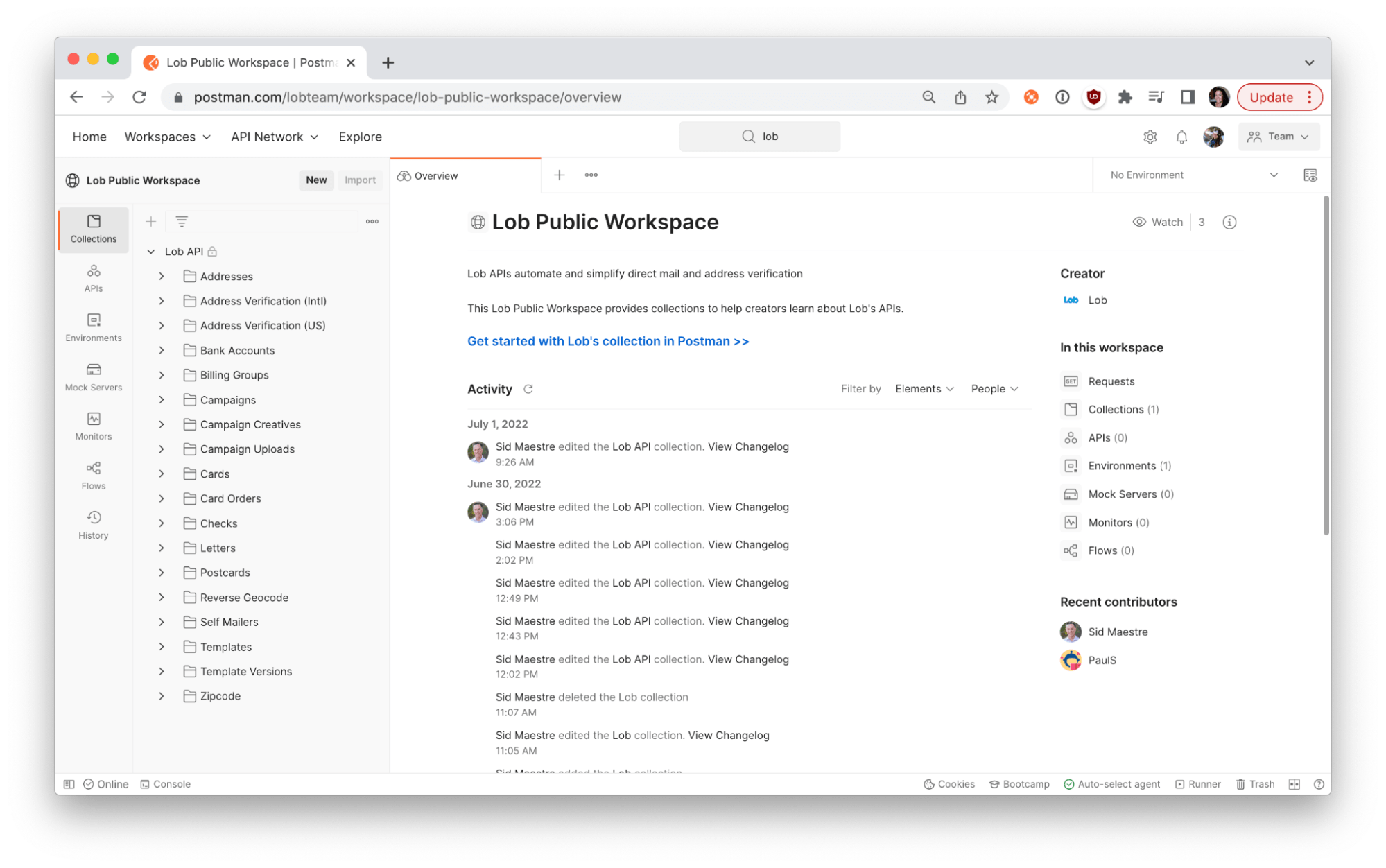
Task: Click the Postman user avatar in header
Action: tap(1213, 137)
